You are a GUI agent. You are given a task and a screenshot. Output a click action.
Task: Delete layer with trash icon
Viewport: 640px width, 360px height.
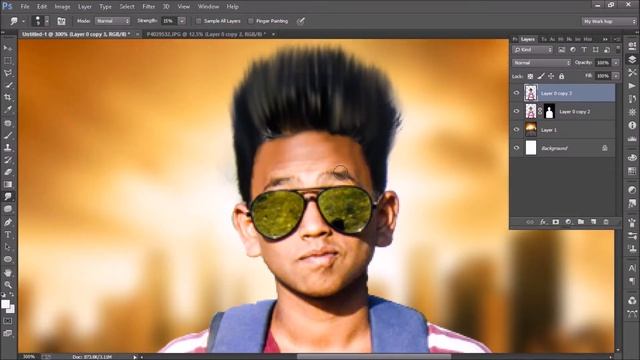tap(606, 222)
